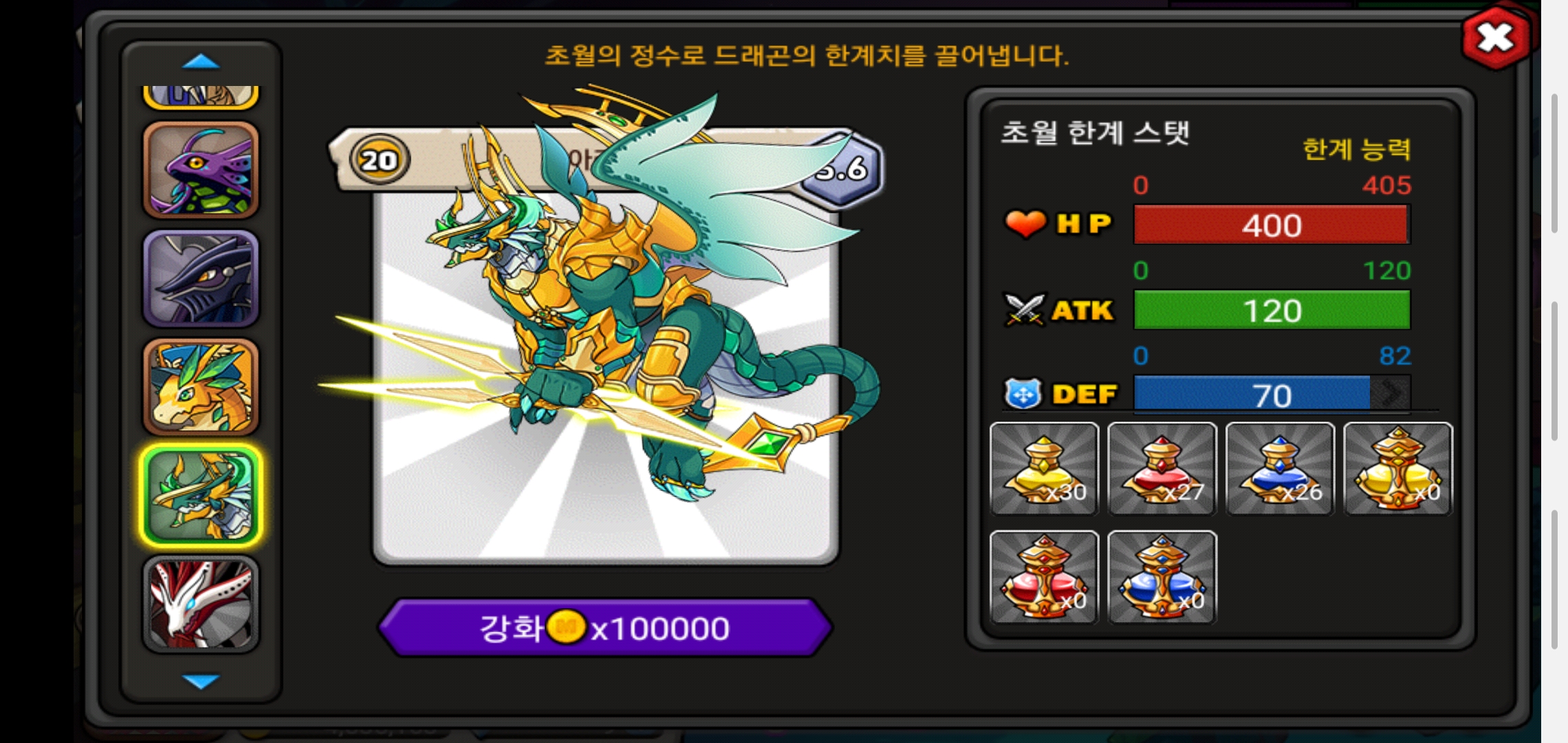1568x743 pixels.
Task: Select the red and white dragon portrait
Action: point(201,604)
